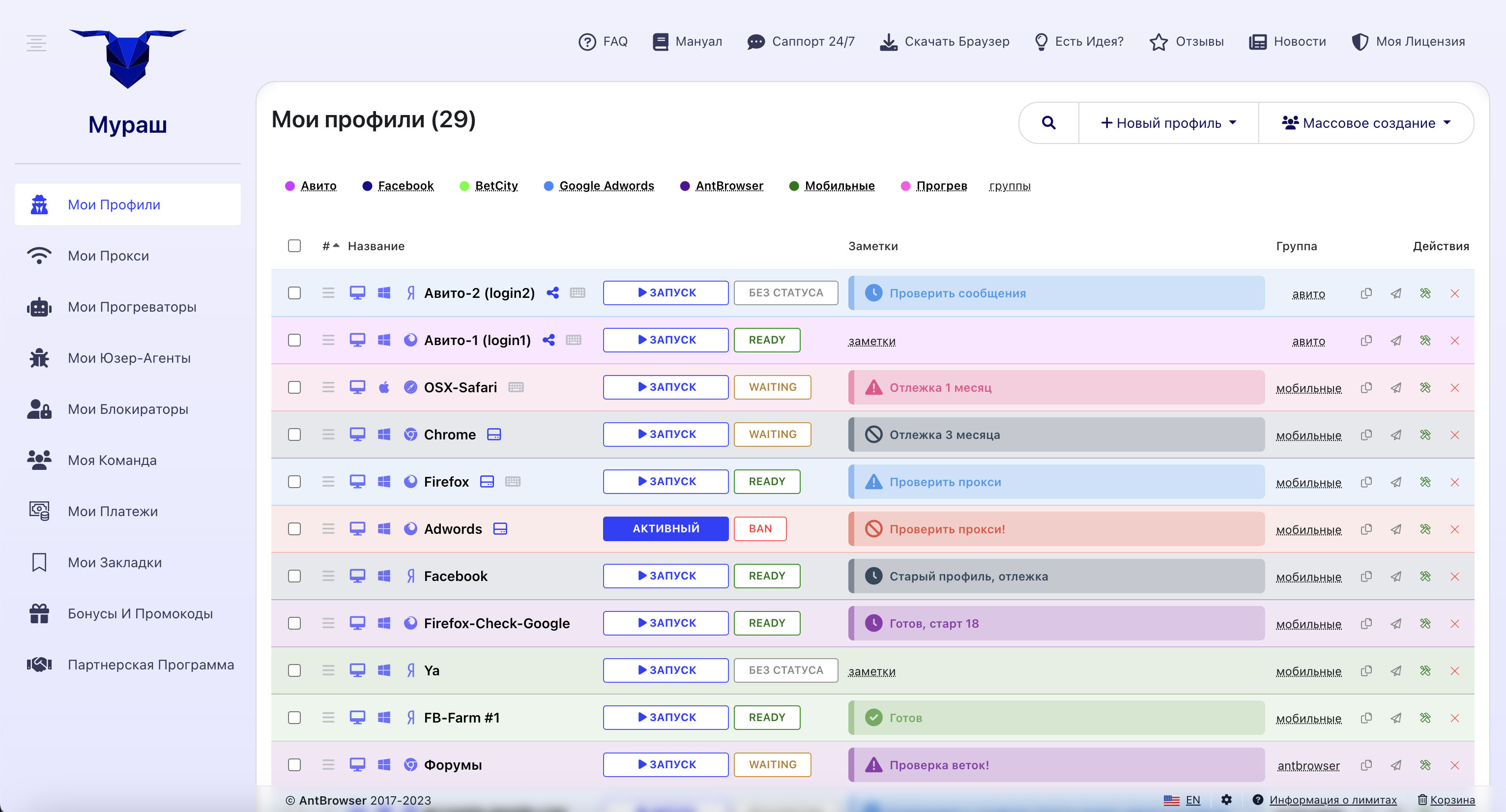Copy the Авито-2 (login2) profile
The height and width of the screenshot is (812, 1506).
[1366, 293]
